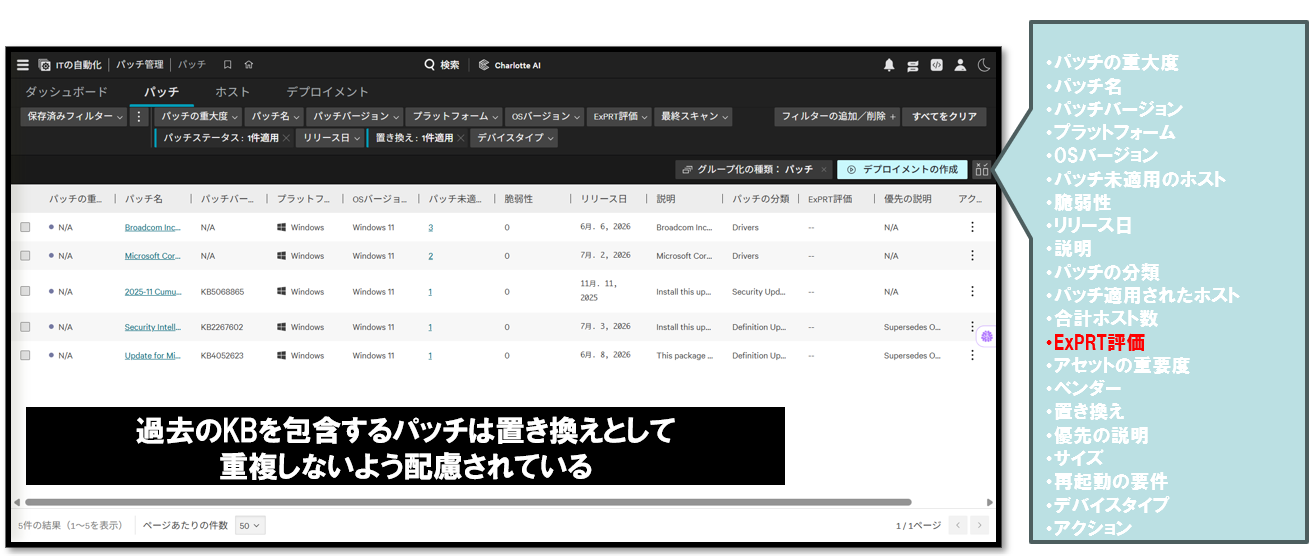1315x556 pixels.
Task: Select the Microsoft Cor patch checkbox
Action: tap(25, 256)
